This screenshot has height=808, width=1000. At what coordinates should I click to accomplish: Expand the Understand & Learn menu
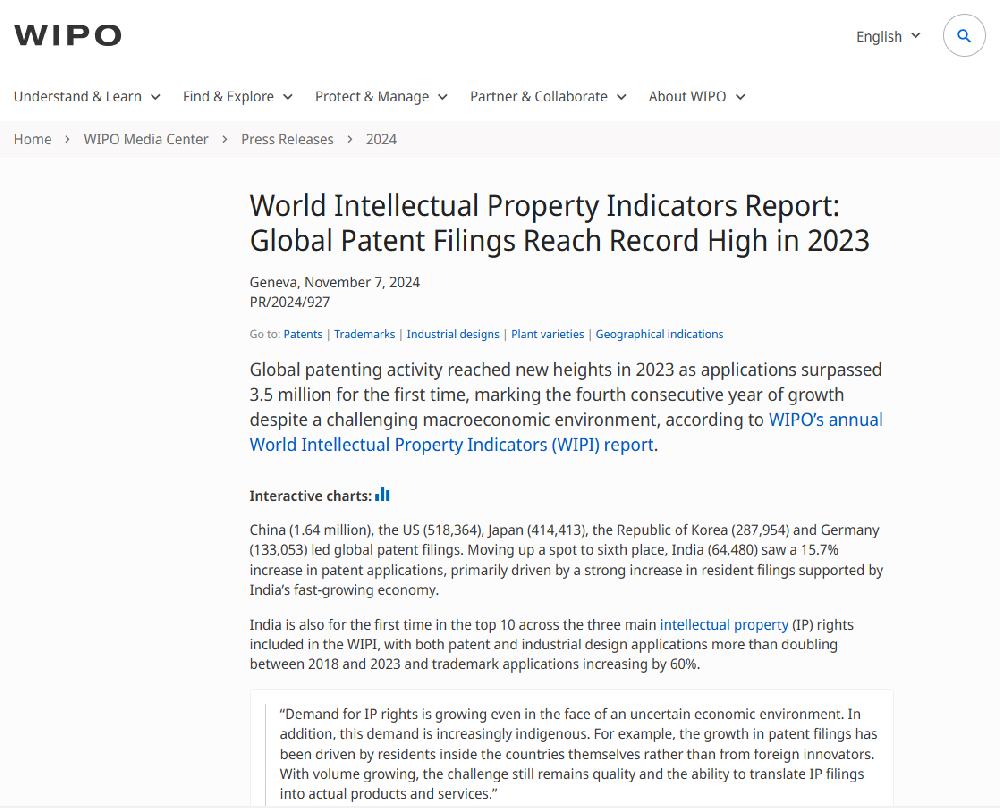87,96
